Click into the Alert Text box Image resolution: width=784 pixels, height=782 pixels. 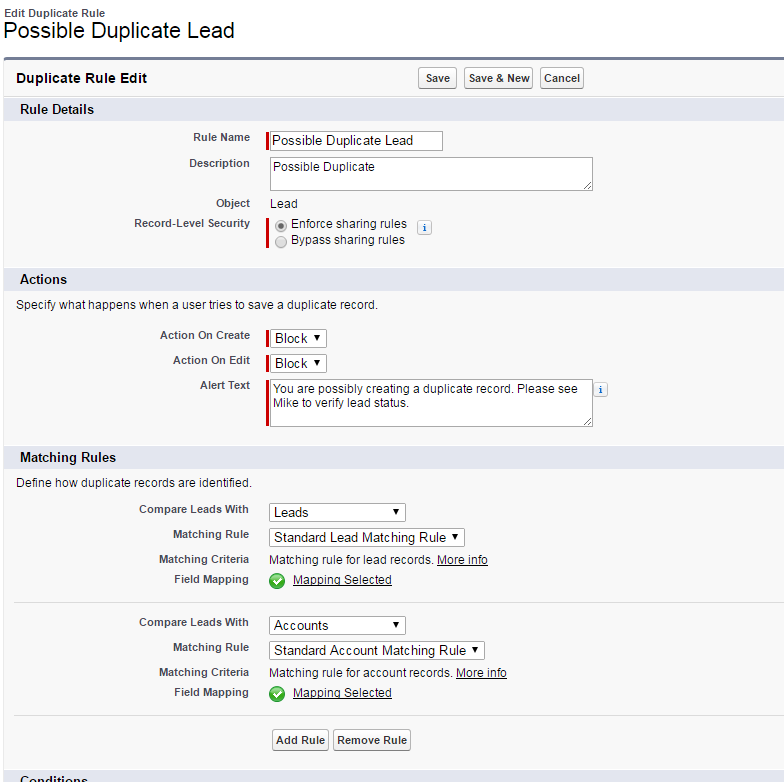coord(430,402)
